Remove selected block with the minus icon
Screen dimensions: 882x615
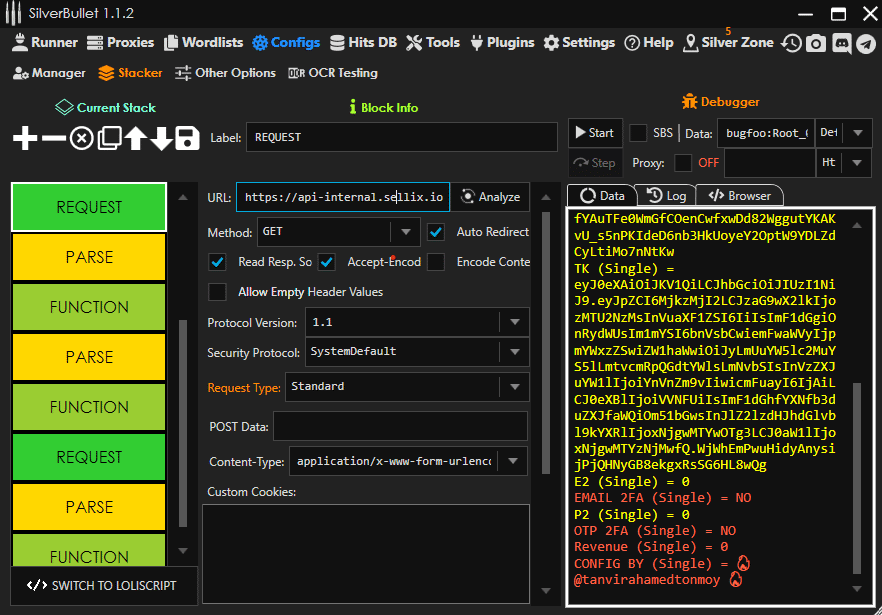[53, 138]
